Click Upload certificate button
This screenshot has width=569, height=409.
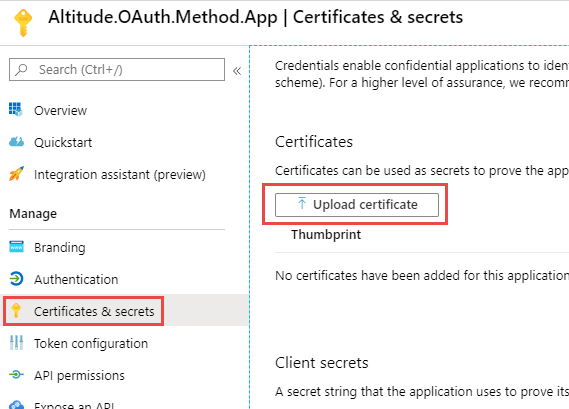[x=357, y=205]
